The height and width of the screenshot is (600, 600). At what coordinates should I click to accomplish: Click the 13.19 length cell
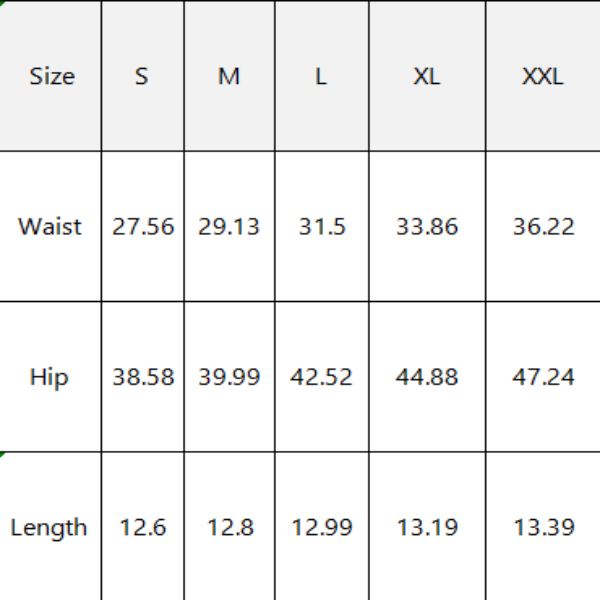click(427, 527)
